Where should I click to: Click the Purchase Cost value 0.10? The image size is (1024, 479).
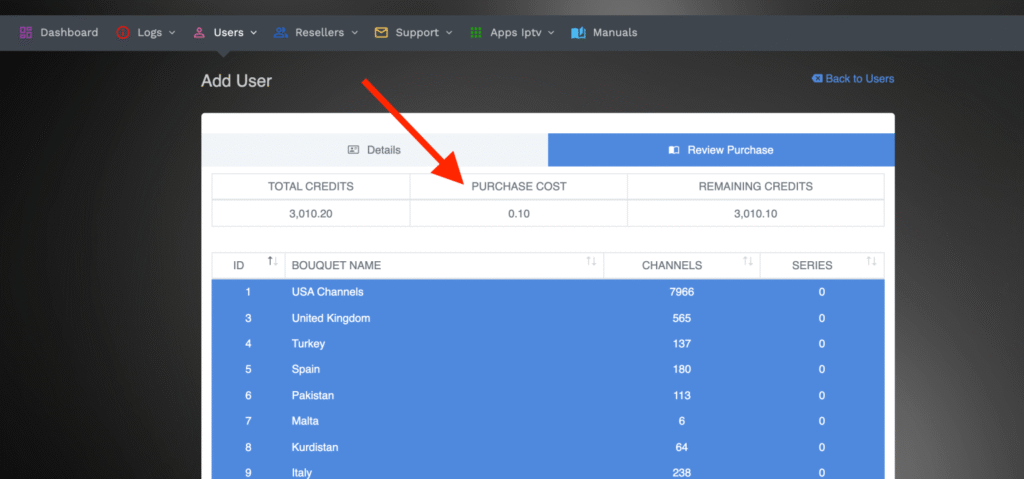click(x=519, y=213)
